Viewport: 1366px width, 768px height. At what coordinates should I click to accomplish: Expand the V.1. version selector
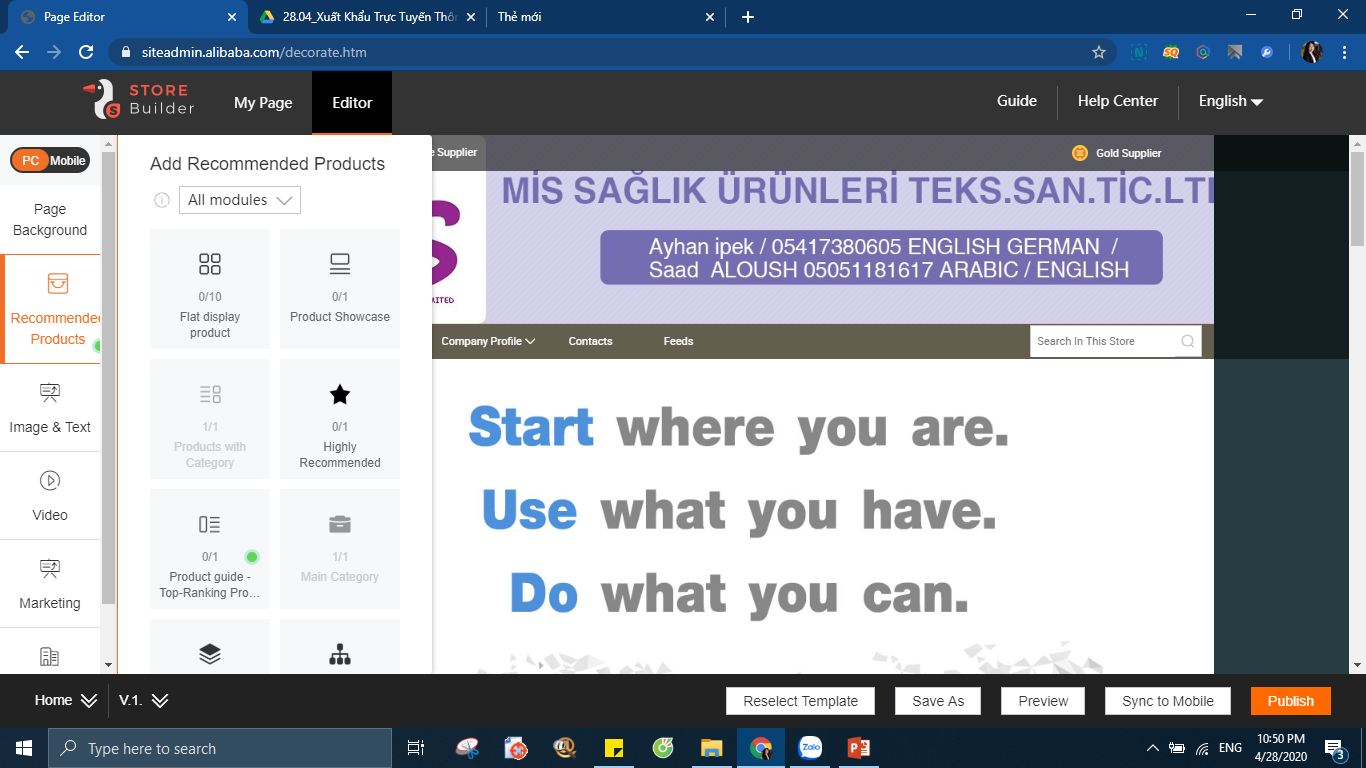(144, 700)
